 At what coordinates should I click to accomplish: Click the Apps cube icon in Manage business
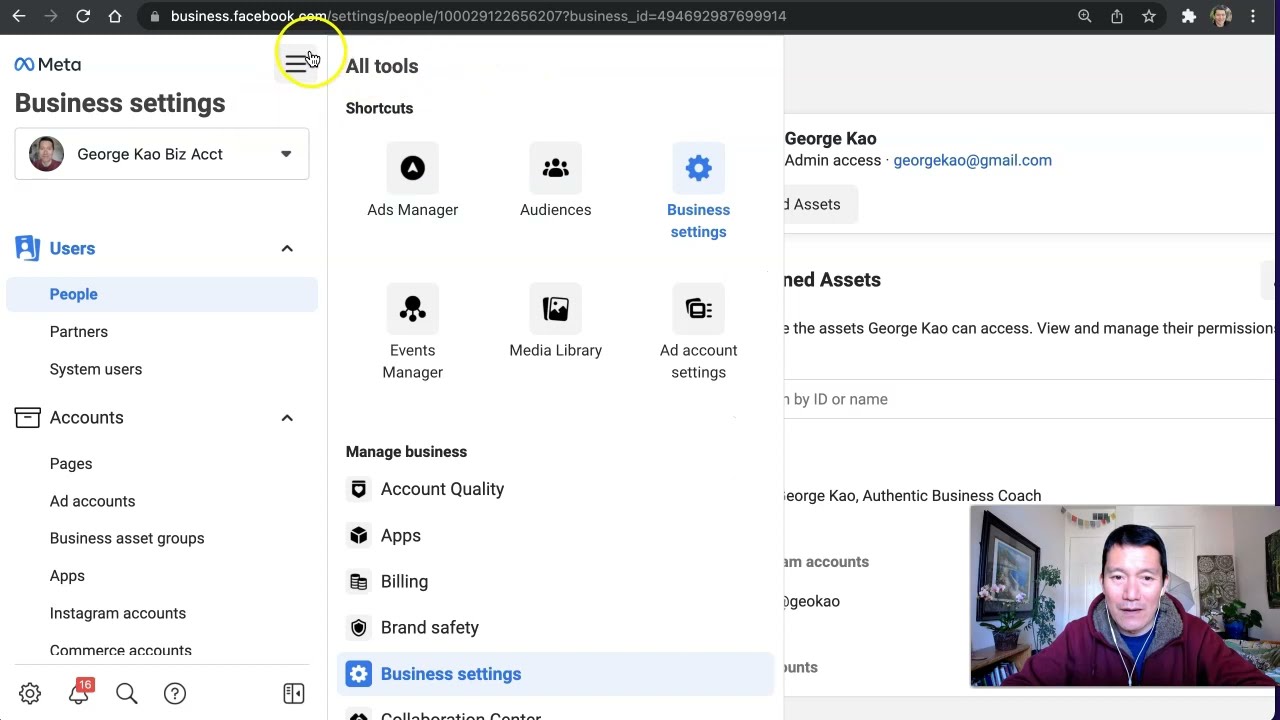[x=358, y=535]
